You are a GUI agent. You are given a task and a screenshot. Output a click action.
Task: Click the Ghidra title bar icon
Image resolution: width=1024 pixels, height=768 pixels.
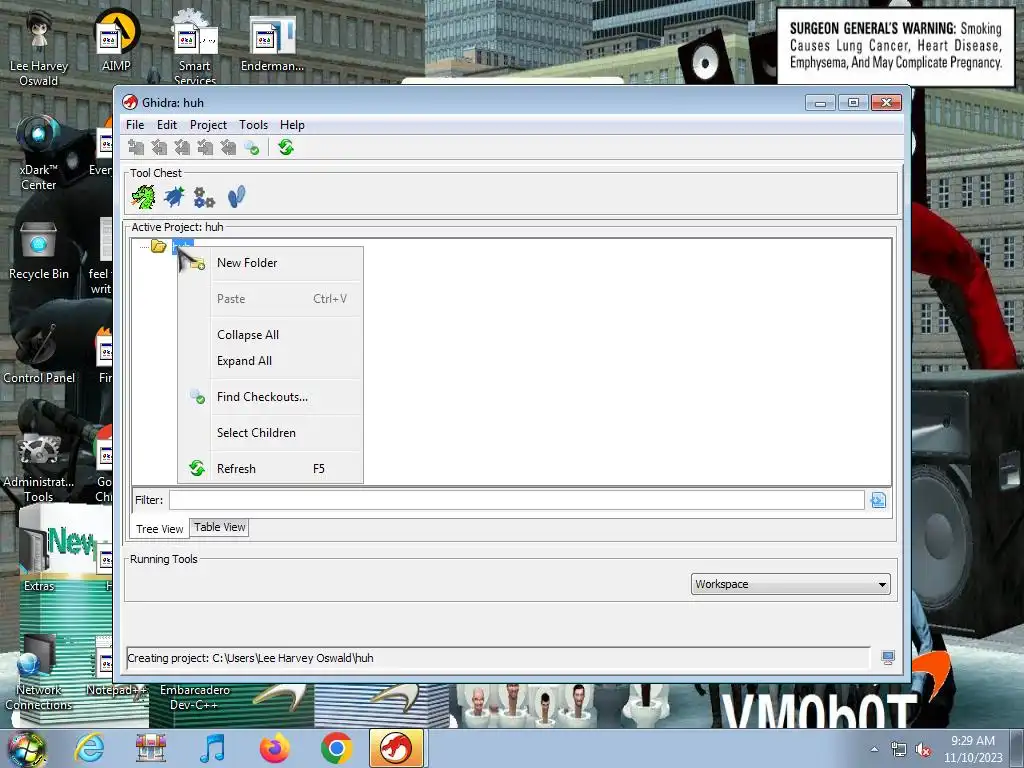(130, 103)
